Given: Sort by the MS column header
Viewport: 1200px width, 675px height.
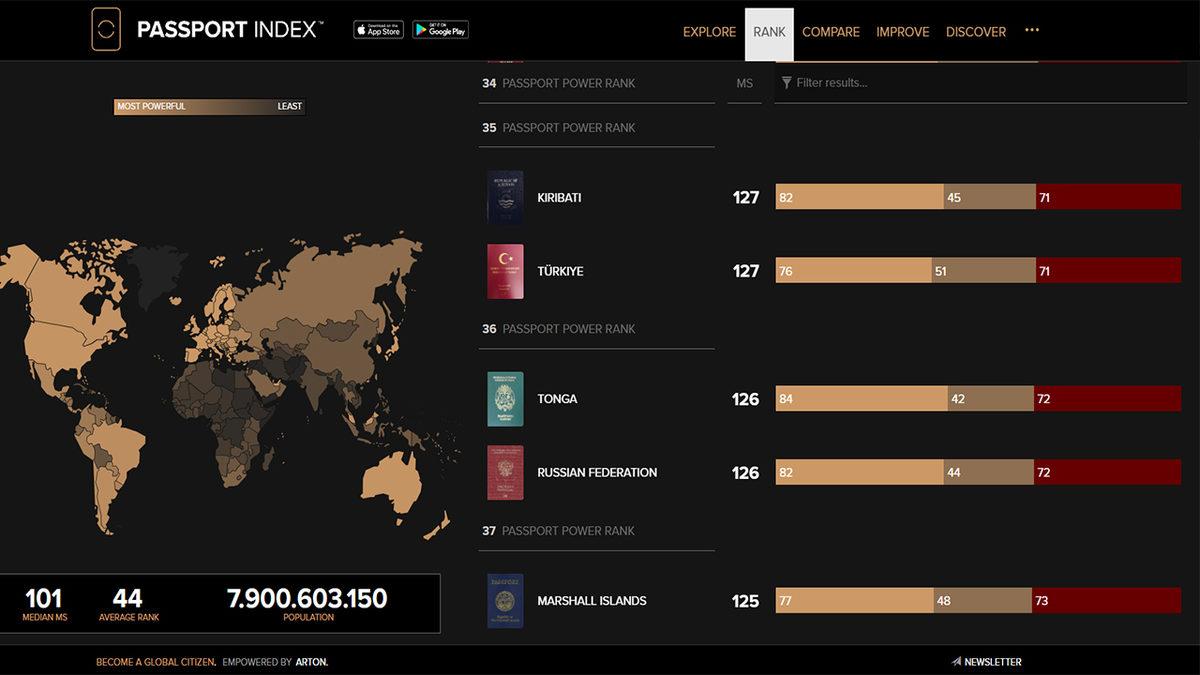Looking at the screenshot, I should click(744, 83).
